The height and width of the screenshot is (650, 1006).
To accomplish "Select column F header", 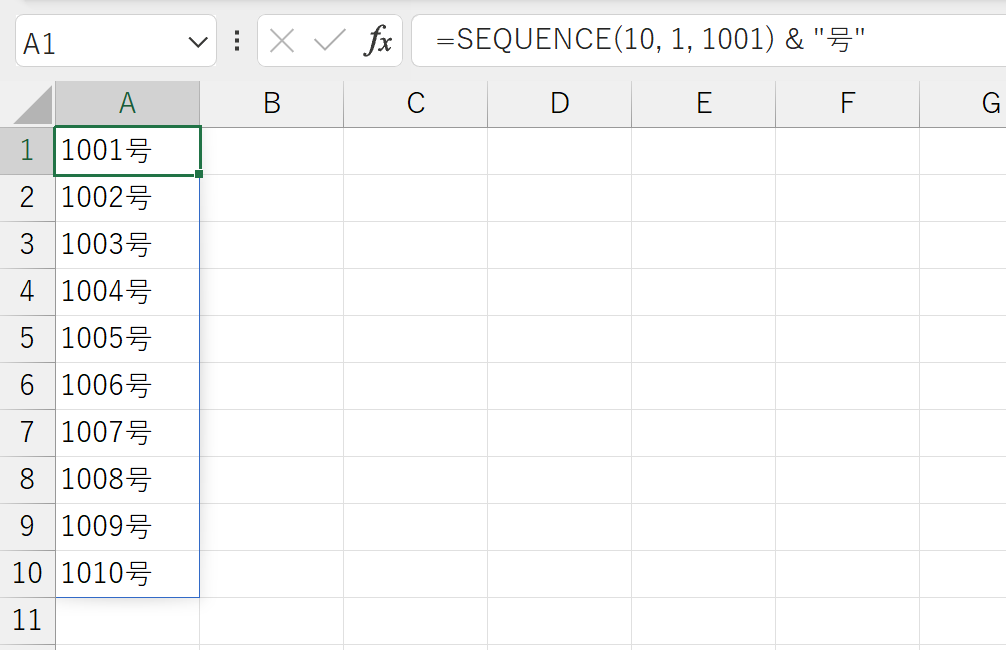I will [848, 103].
